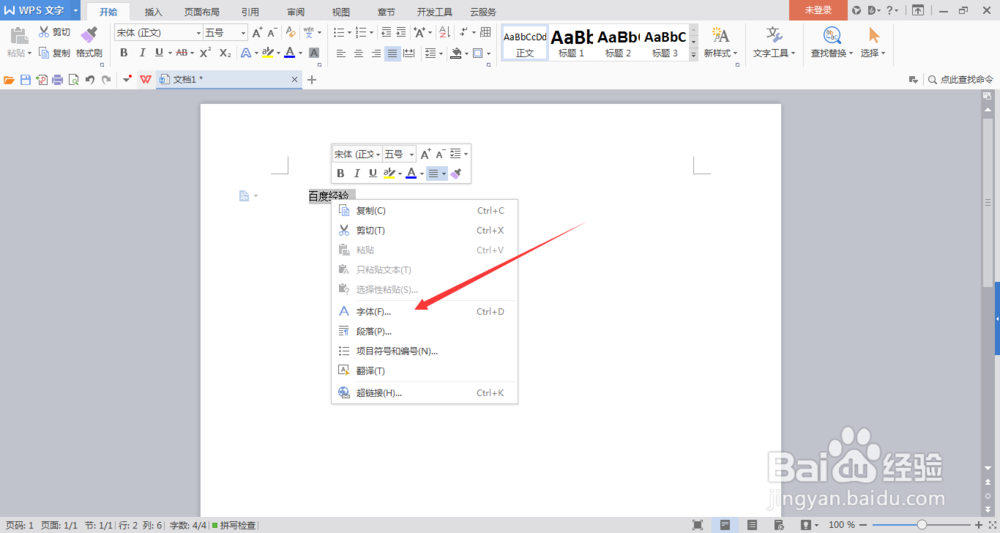Toggle left alignment in the ribbon
Viewport: 1000px width, 533px height.
pyautogui.click(x=341, y=54)
